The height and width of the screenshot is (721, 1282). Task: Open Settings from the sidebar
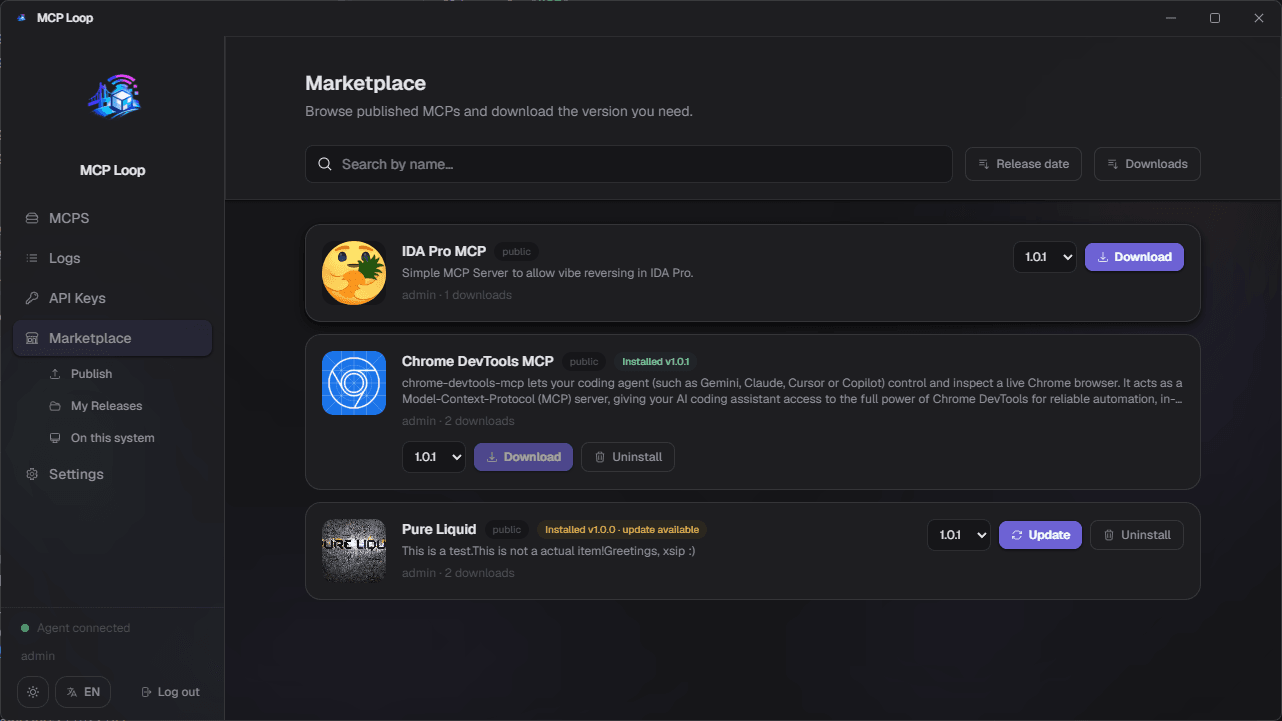tap(112, 474)
